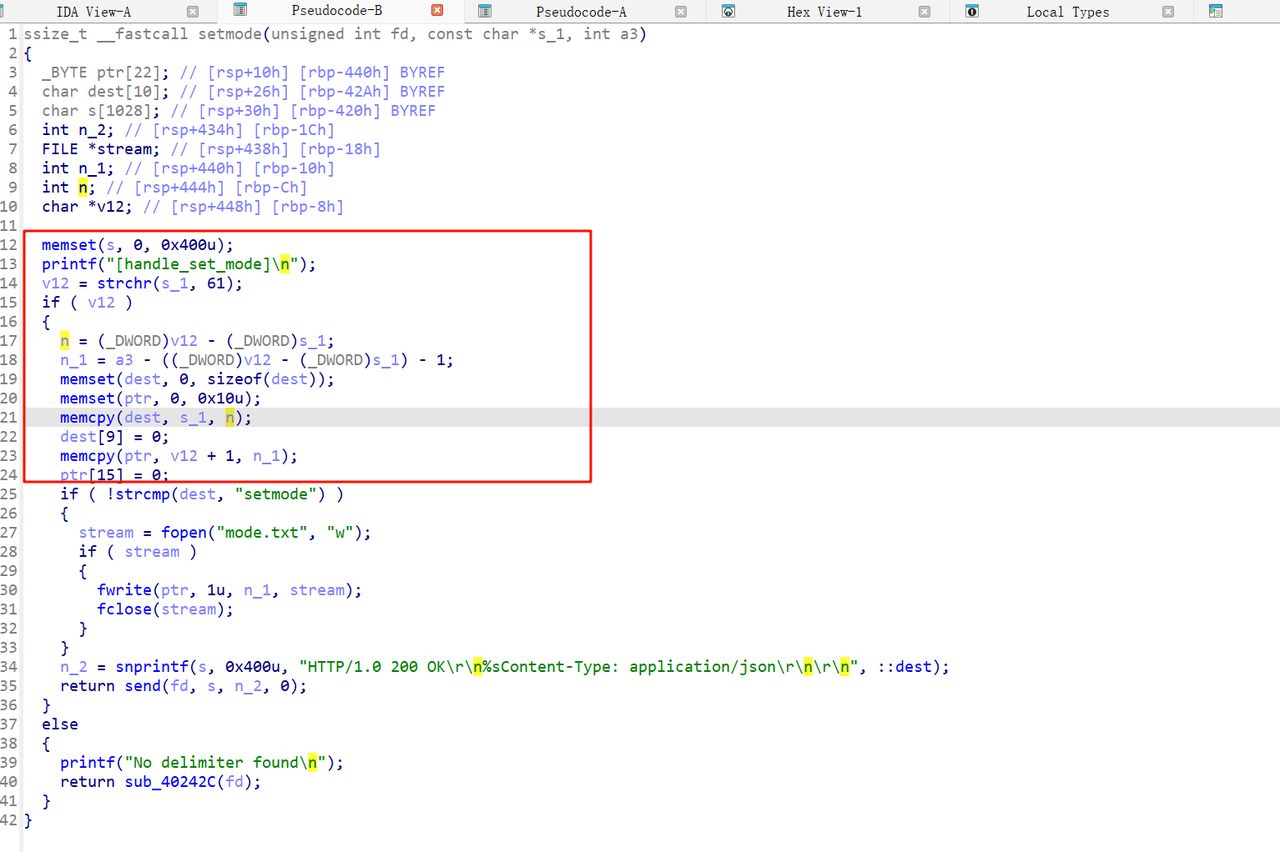Click the Hex View-1 tab icon

pyautogui.click(x=729, y=12)
